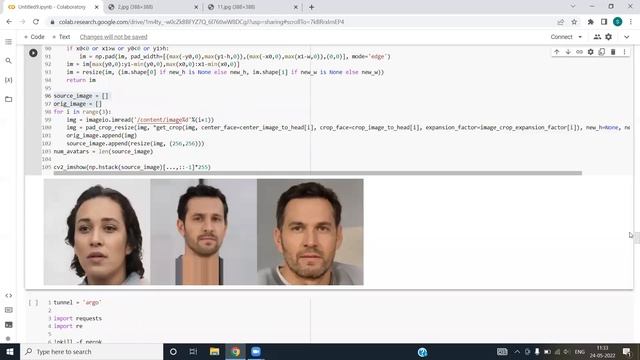Open File Explorer from taskbar
Viewport: 640px width, 360px height.
214,352
